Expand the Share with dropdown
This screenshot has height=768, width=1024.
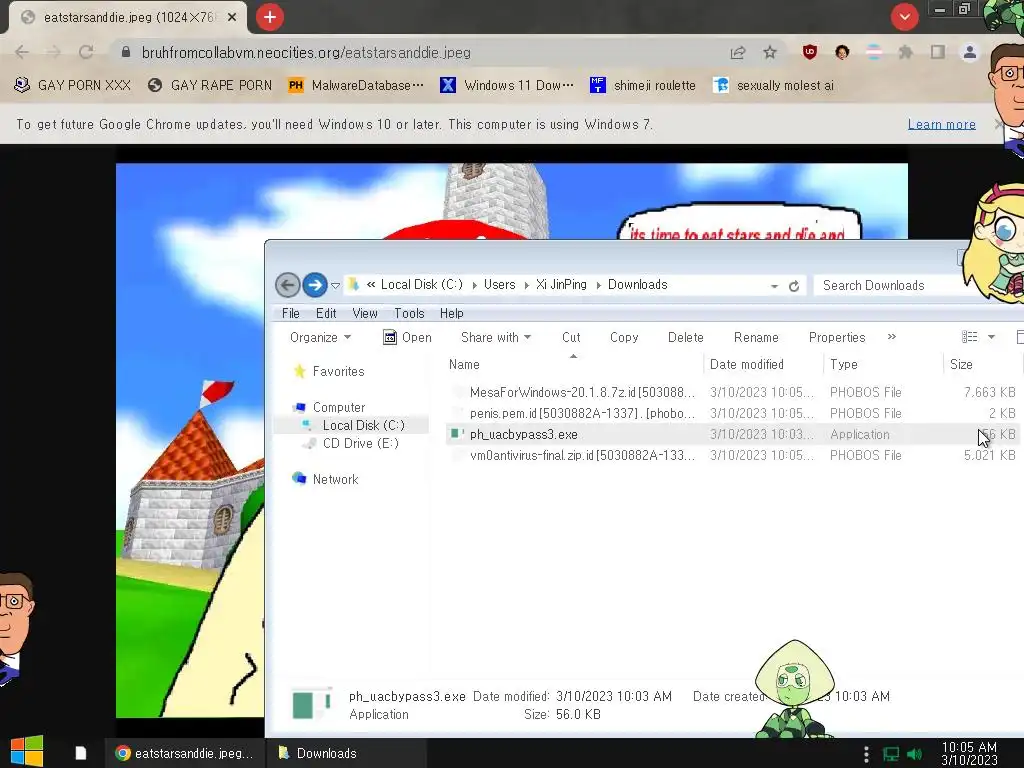point(496,338)
